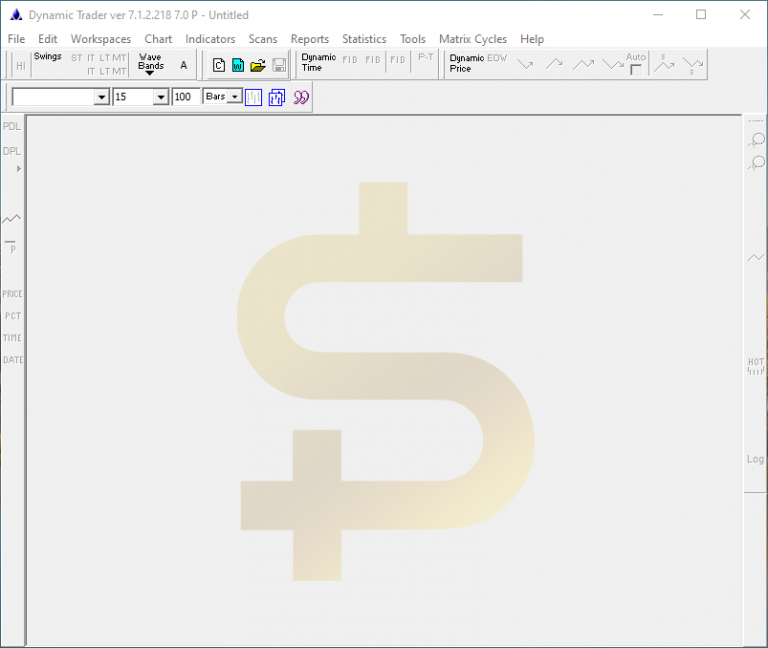Click the purple double-swirl icon

click(300, 97)
